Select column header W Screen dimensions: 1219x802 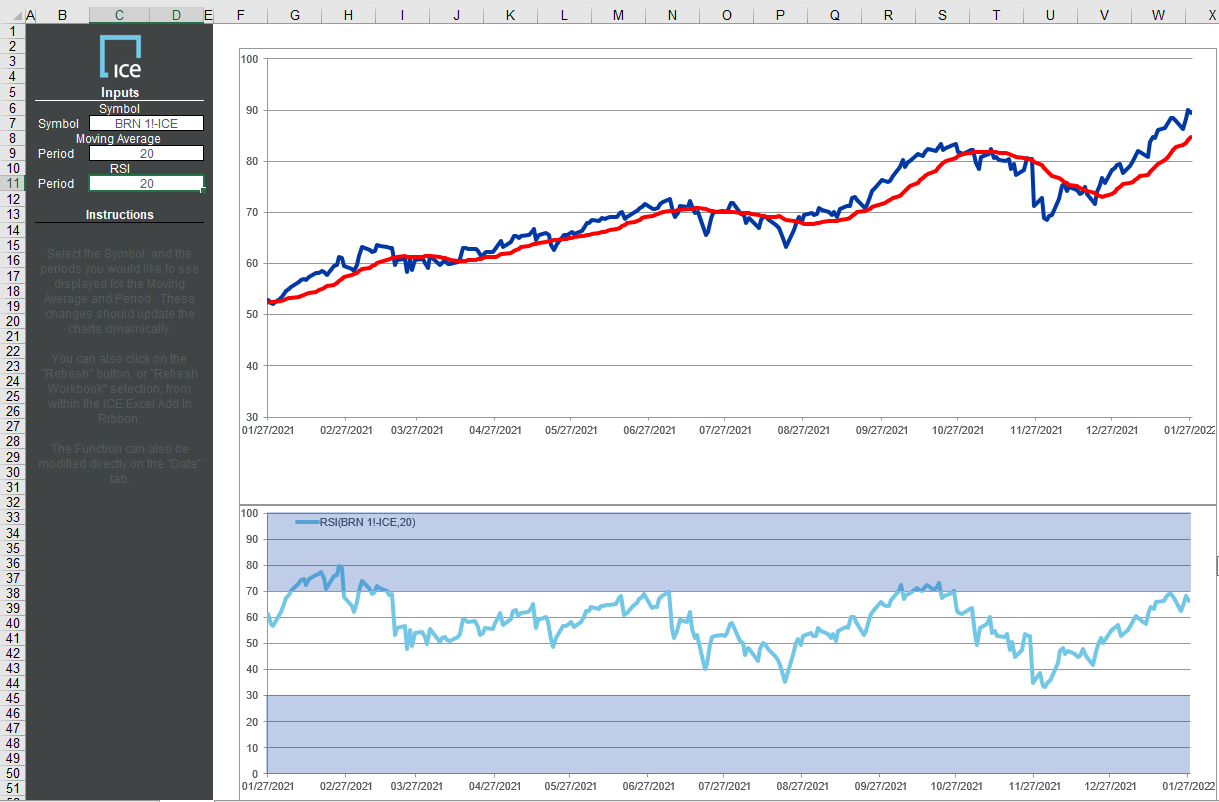click(1157, 16)
